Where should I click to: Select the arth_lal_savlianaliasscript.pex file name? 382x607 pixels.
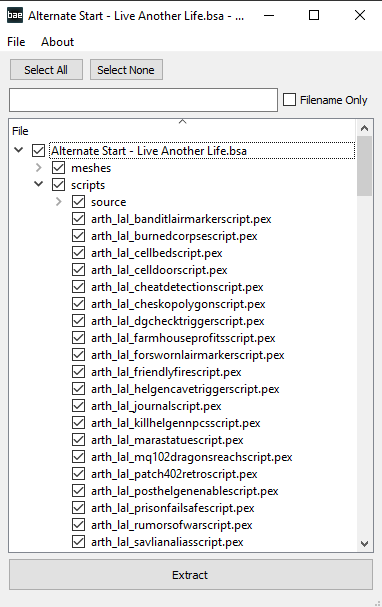click(167, 542)
